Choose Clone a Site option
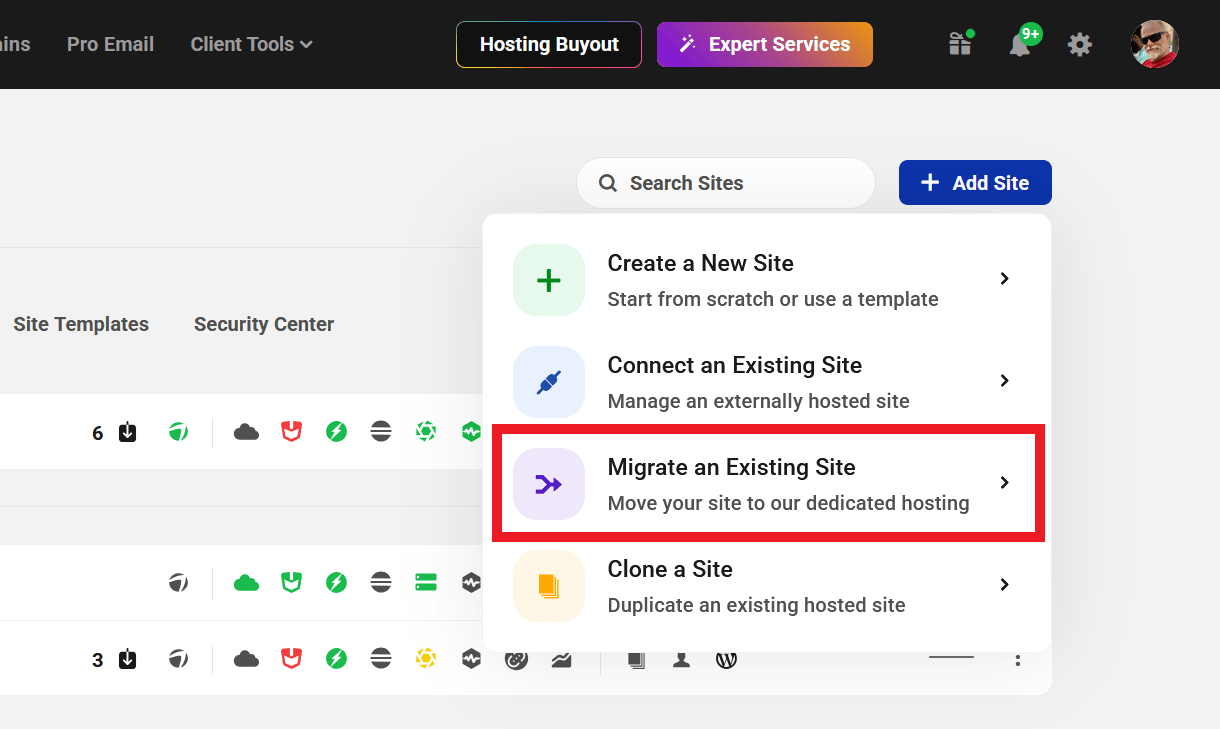The width and height of the screenshot is (1220, 729). (767, 586)
